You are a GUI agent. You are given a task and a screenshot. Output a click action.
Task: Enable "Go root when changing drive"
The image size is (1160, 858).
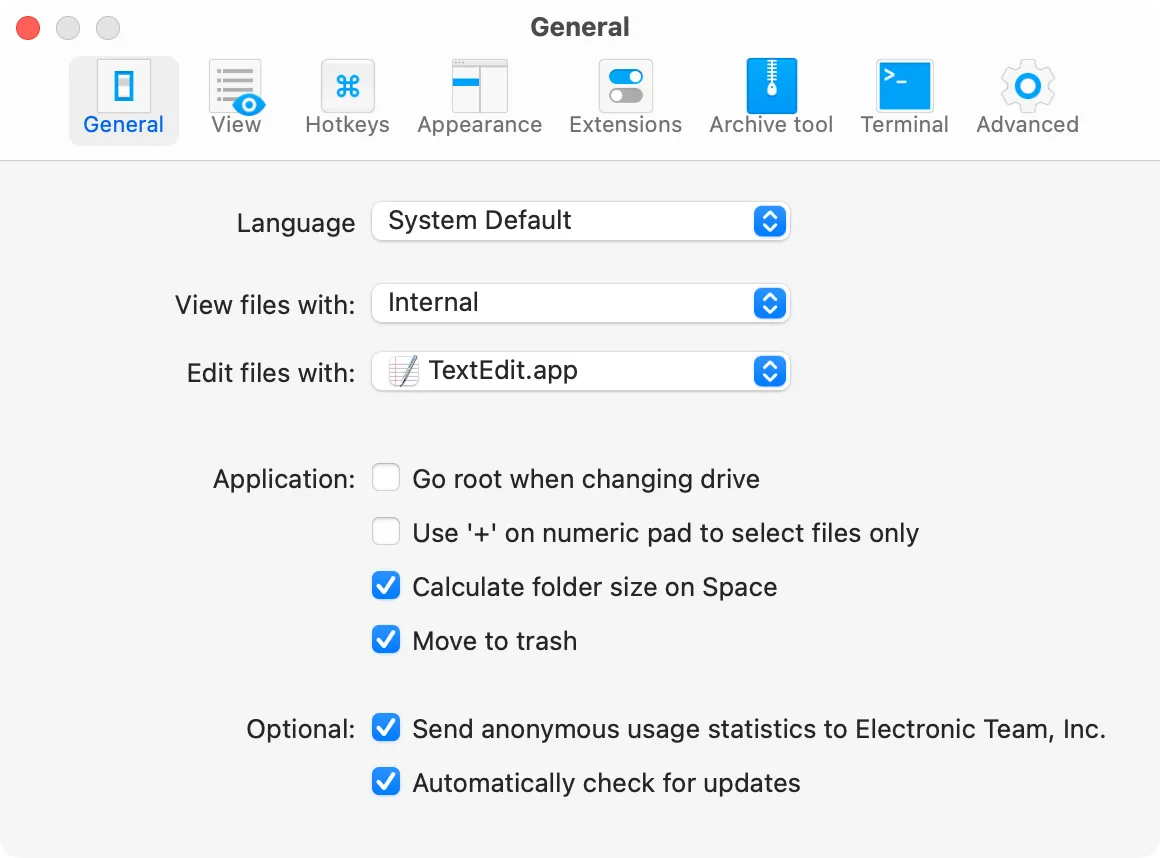tap(386, 477)
